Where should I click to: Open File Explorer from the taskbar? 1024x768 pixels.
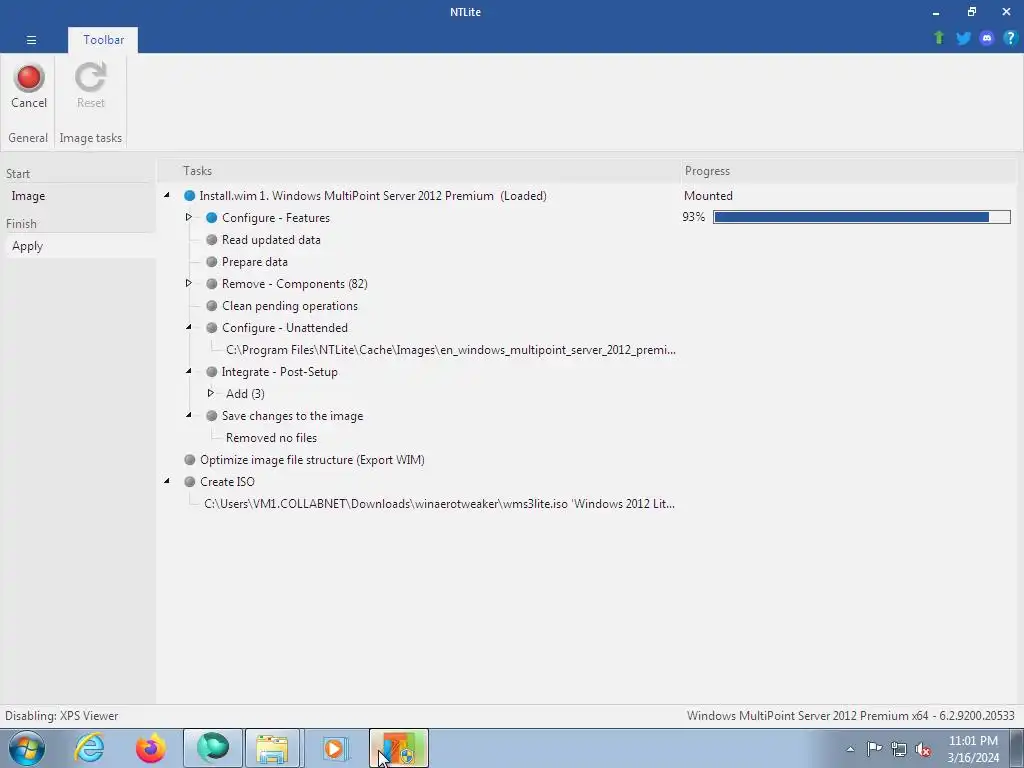point(272,748)
